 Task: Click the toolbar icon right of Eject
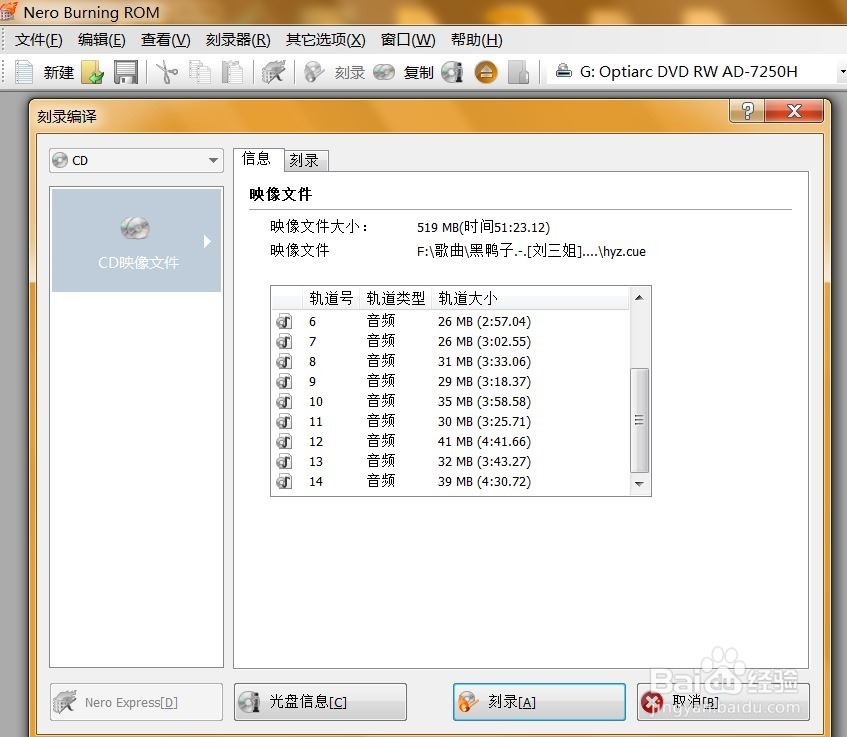(519, 72)
